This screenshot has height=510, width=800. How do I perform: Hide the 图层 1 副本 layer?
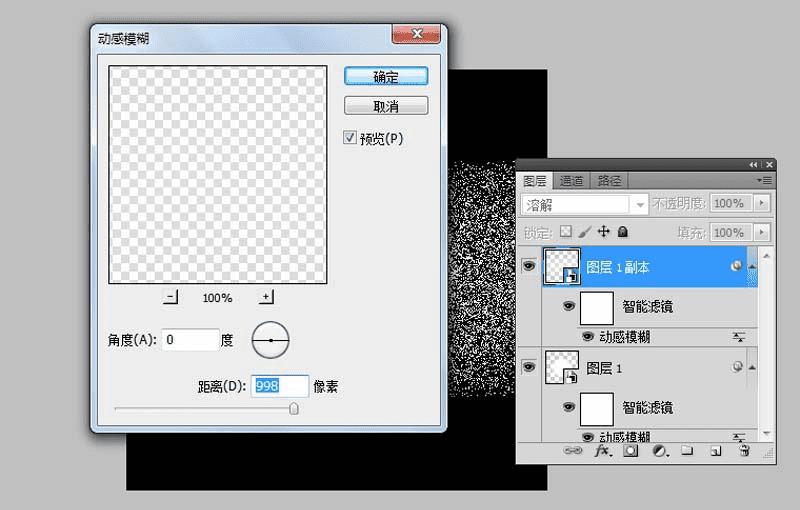pos(529,266)
